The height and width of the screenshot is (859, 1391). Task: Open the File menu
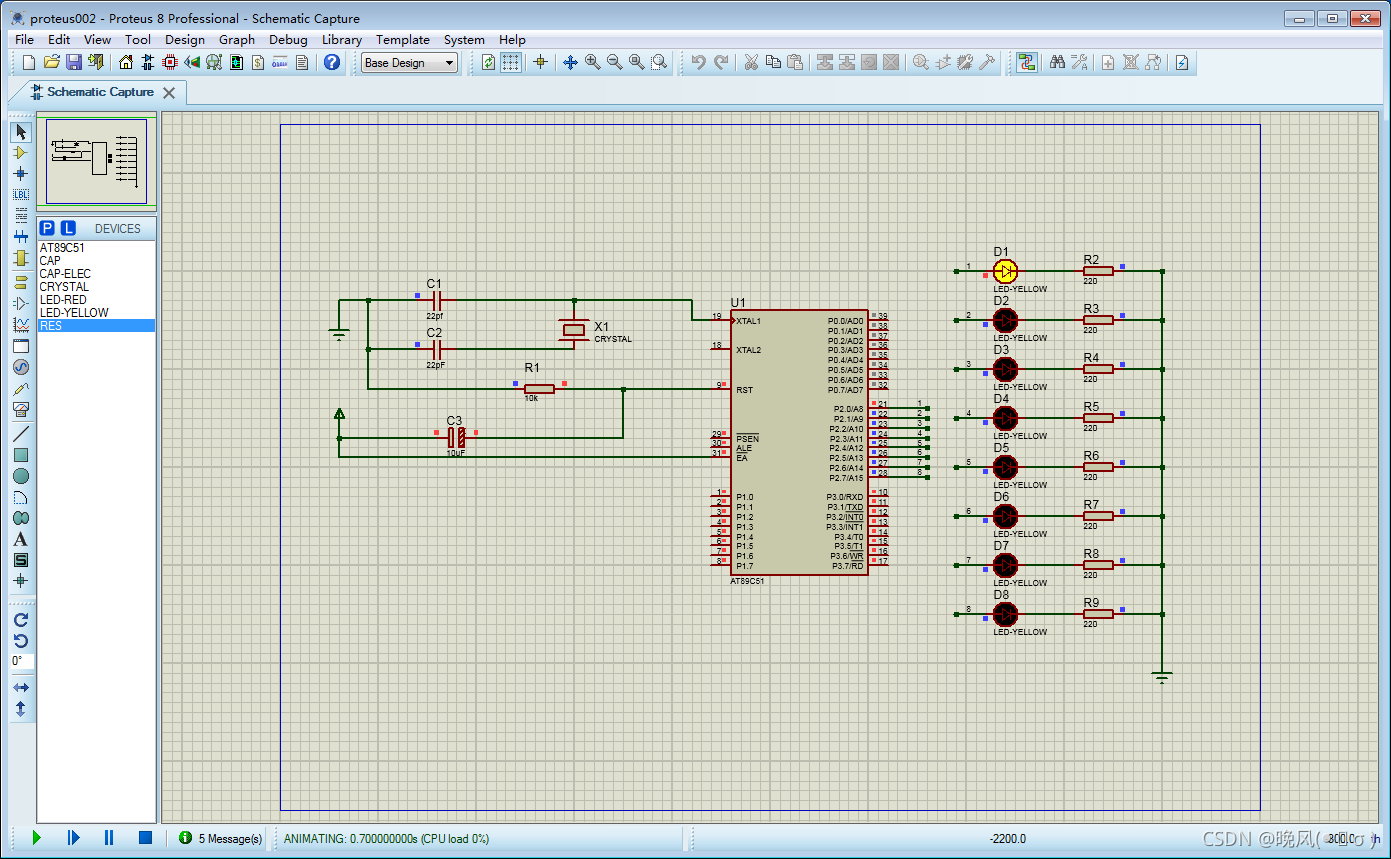click(24, 40)
